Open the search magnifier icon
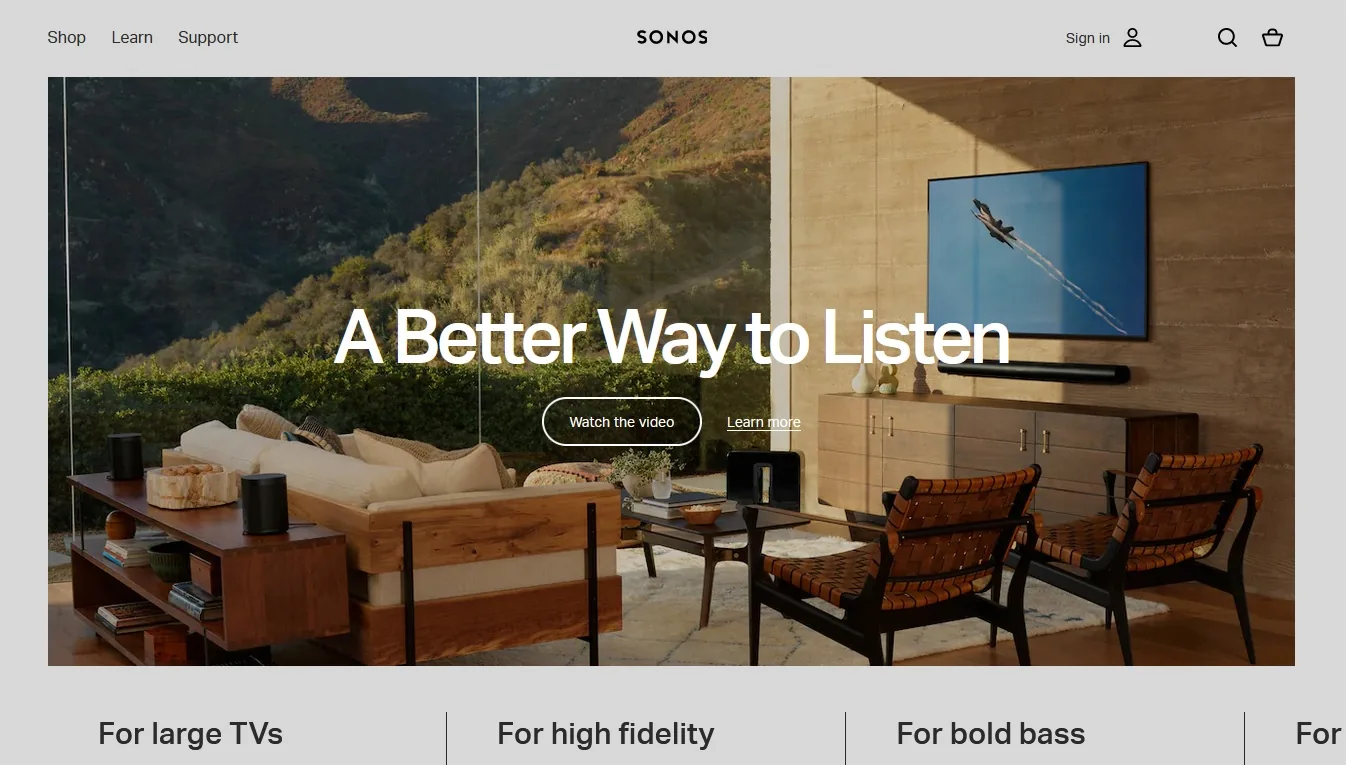 pyautogui.click(x=1227, y=38)
